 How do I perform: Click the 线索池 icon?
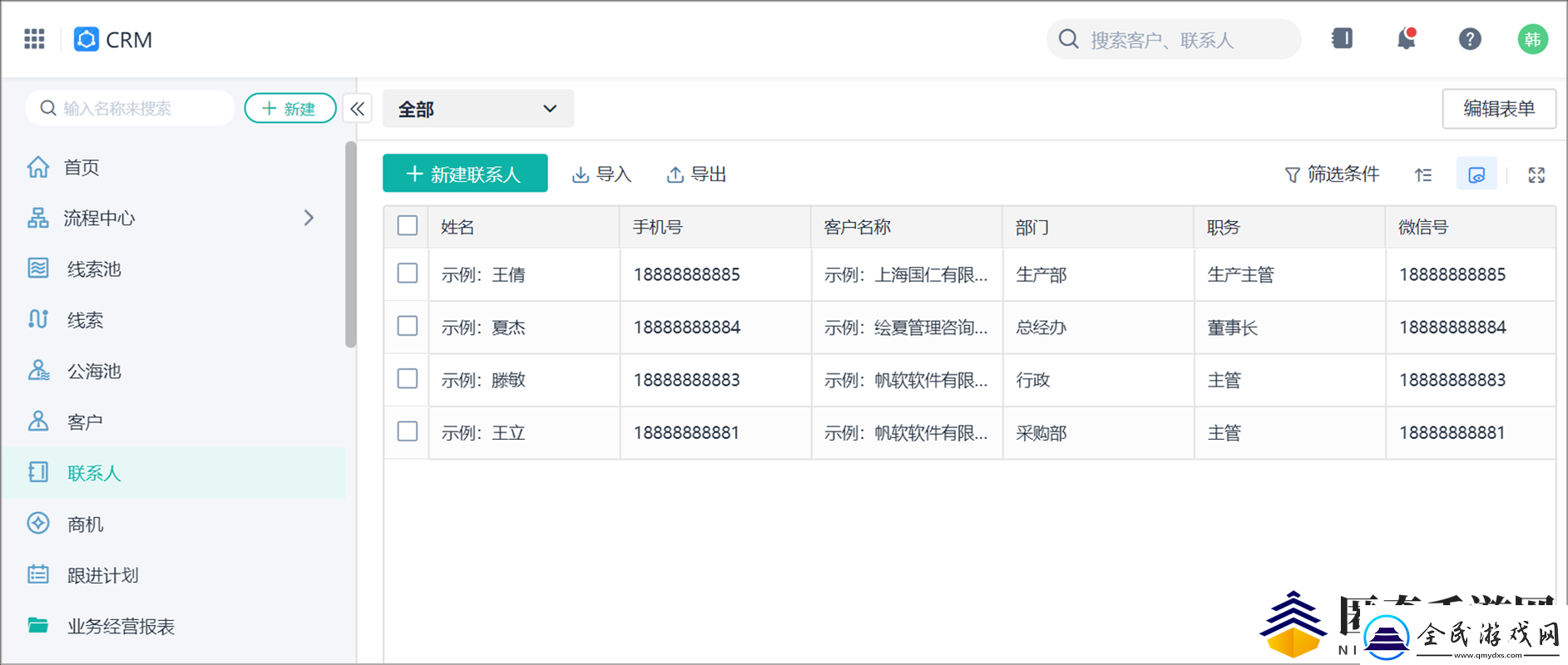click(x=38, y=268)
